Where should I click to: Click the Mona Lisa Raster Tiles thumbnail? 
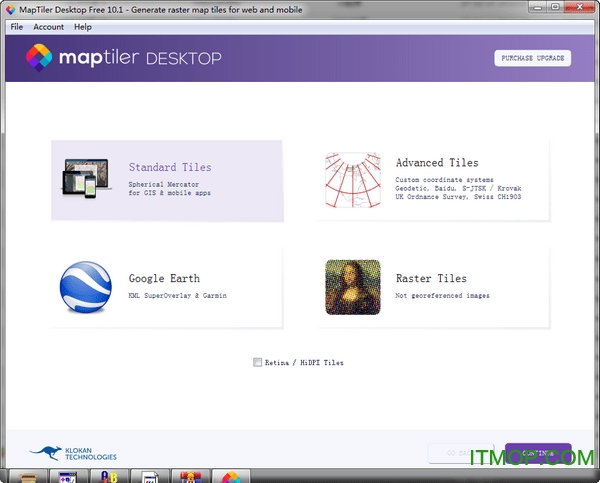click(353, 287)
